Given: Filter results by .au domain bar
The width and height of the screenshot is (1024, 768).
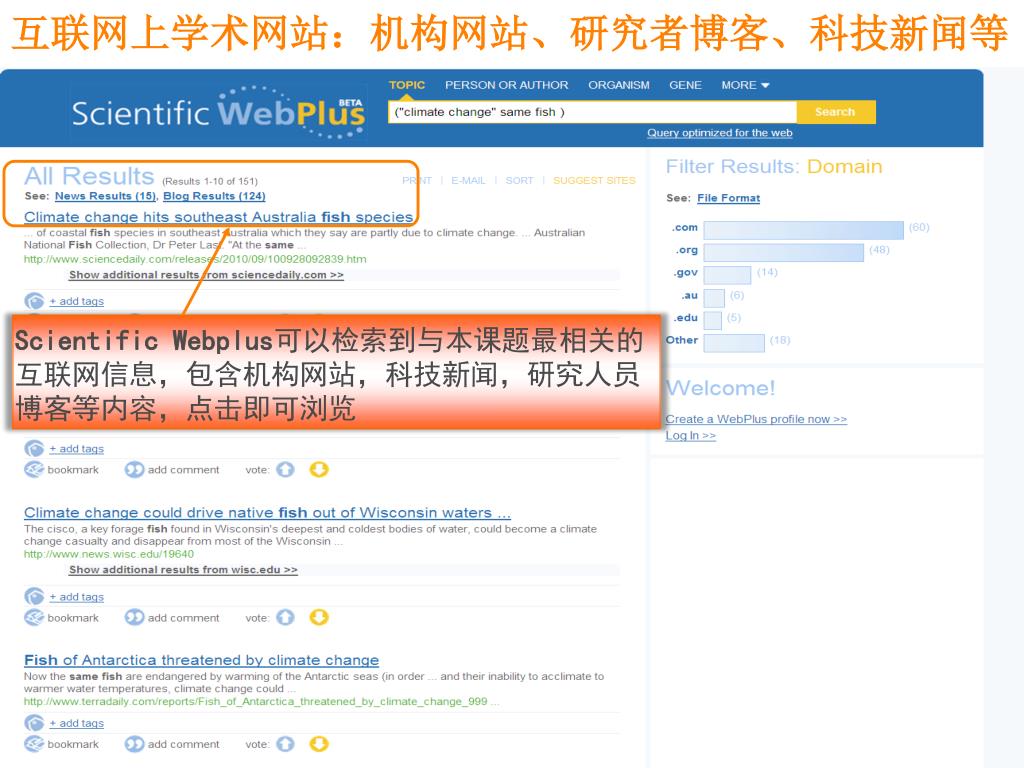Looking at the screenshot, I should pyautogui.click(x=714, y=298).
